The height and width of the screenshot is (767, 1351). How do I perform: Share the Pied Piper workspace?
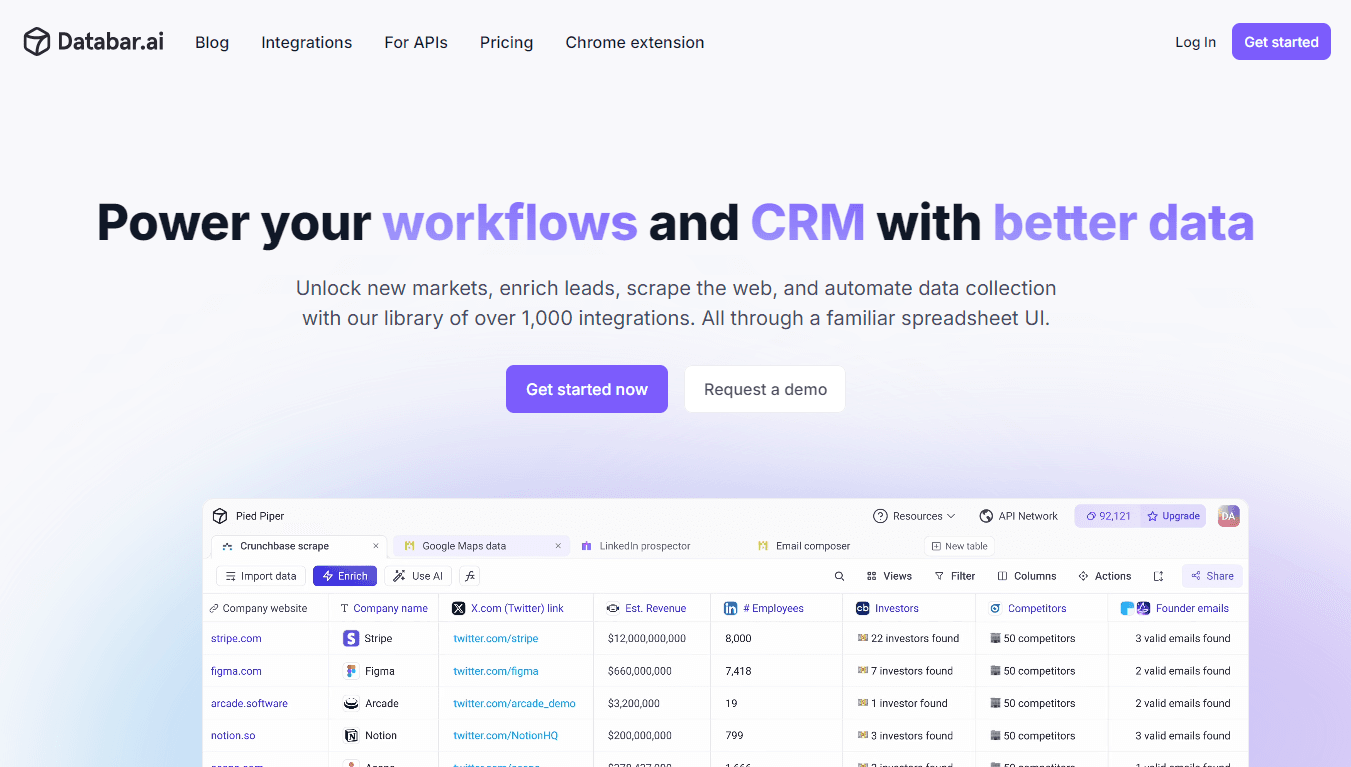click(1211, 576)
